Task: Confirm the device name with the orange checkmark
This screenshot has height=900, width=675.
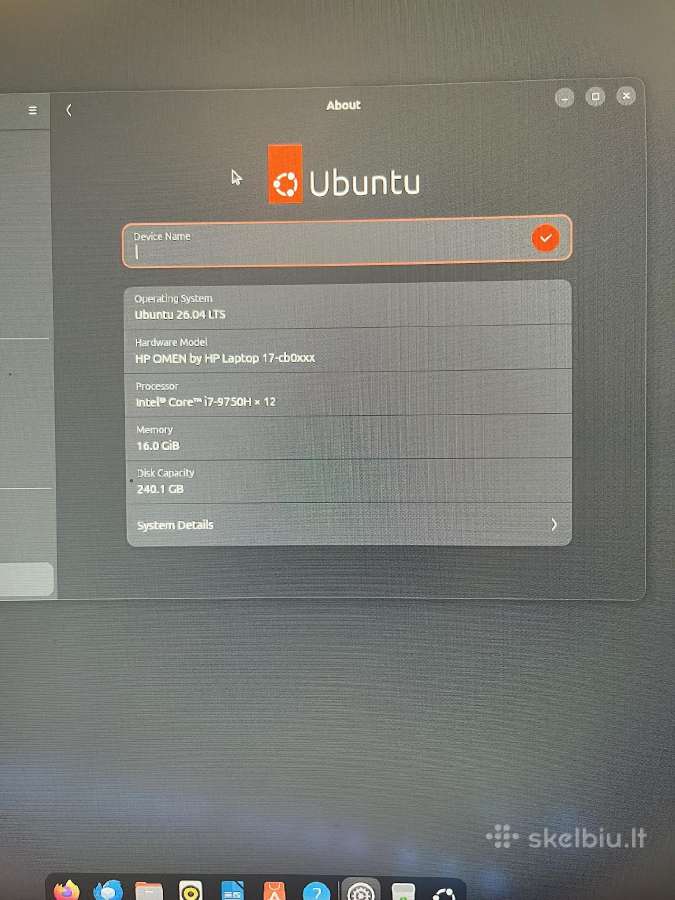Action: click(545, 238)
